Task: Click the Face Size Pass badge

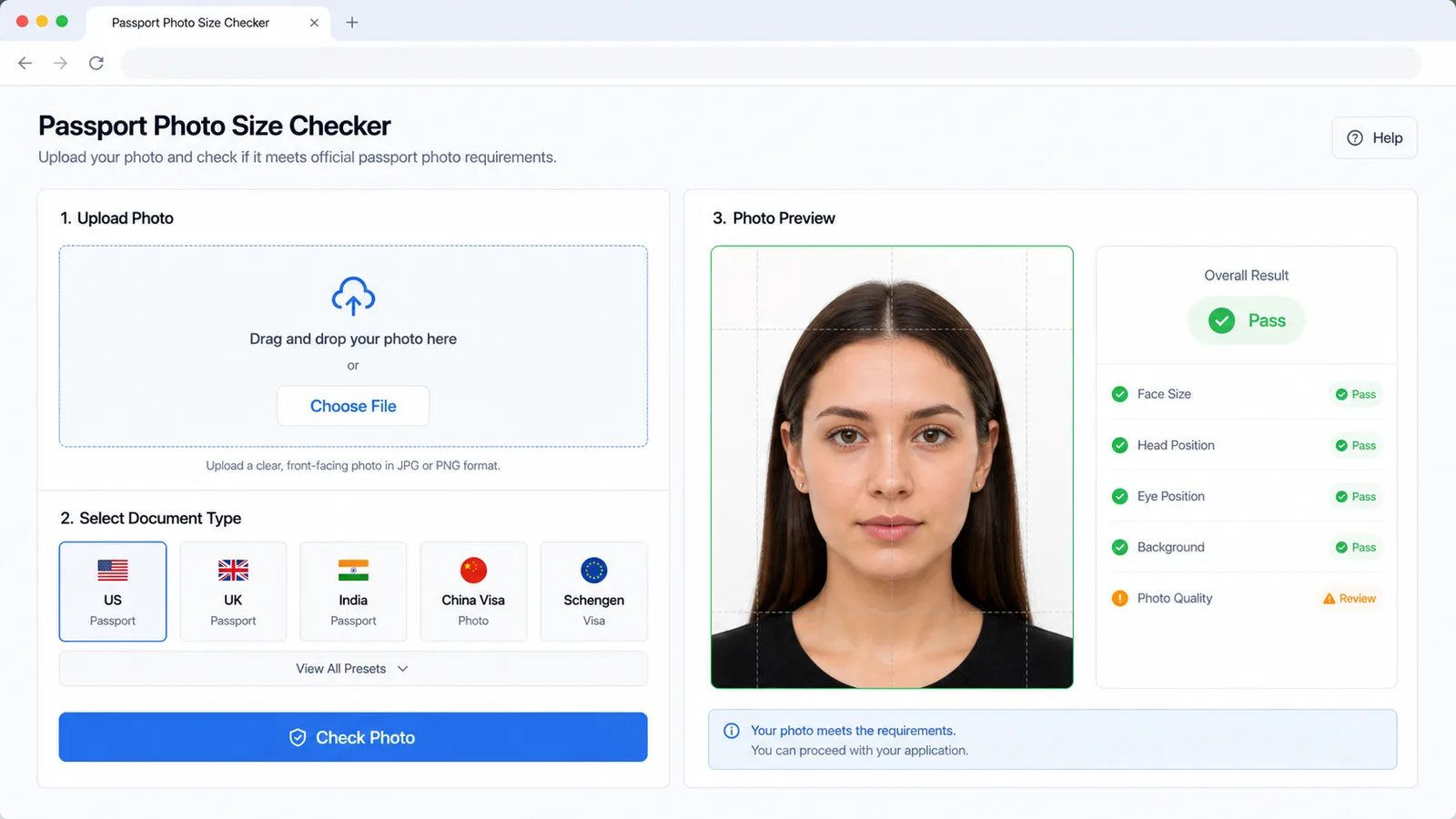Action: [1355, 394]
